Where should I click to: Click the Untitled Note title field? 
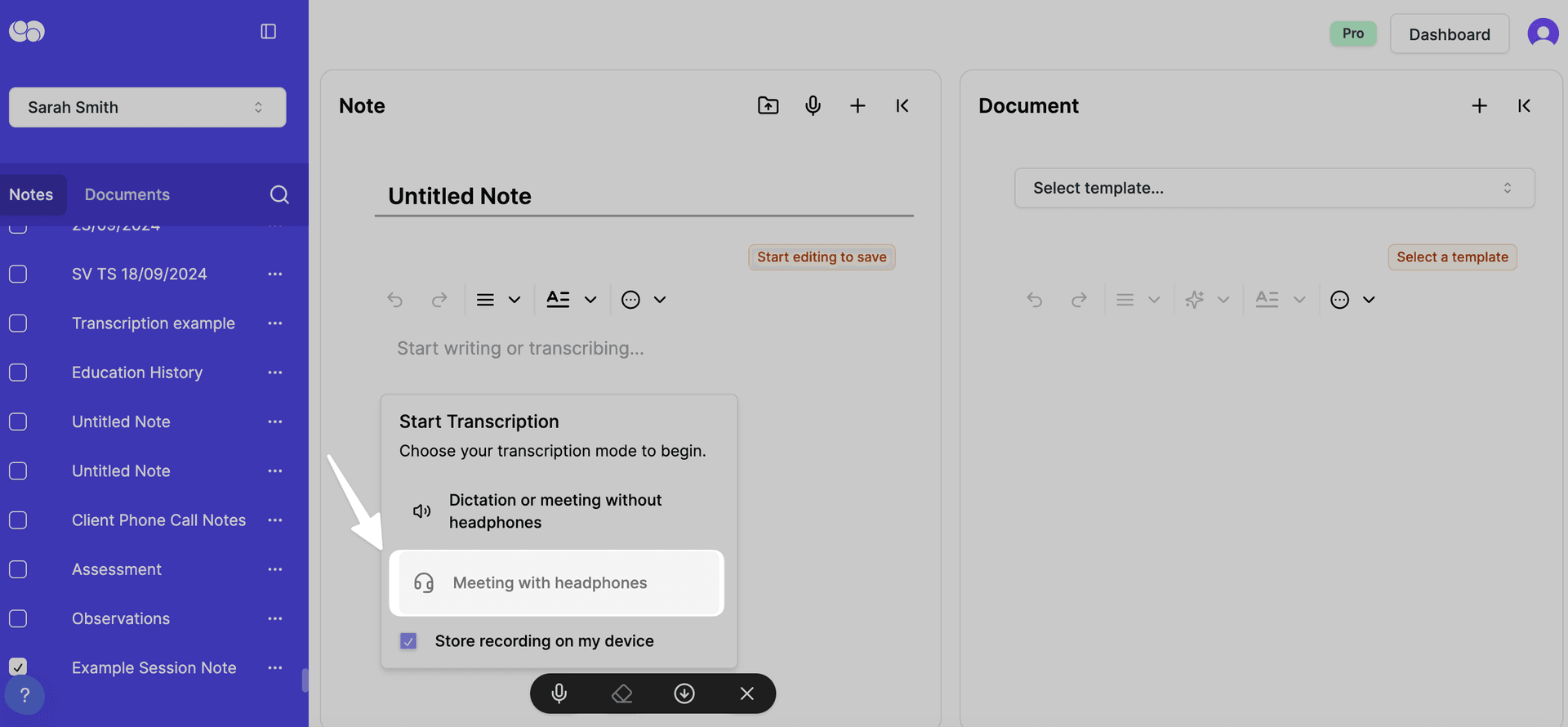coord(643,196)
